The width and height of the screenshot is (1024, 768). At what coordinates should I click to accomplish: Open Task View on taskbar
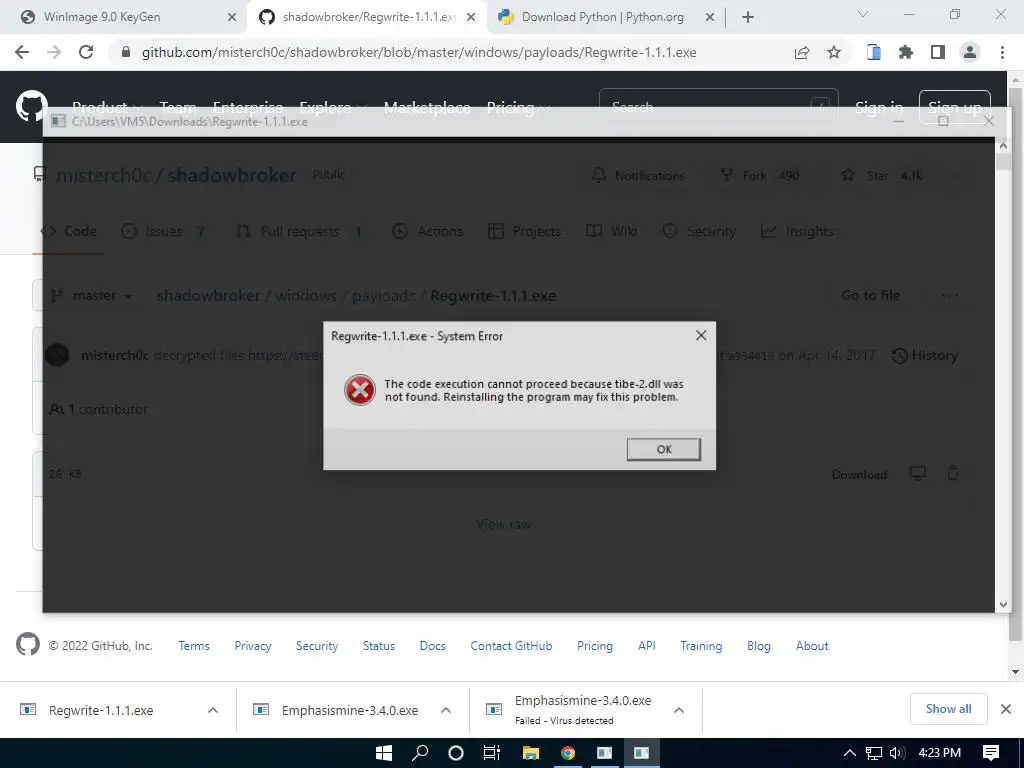click(492, 753)
